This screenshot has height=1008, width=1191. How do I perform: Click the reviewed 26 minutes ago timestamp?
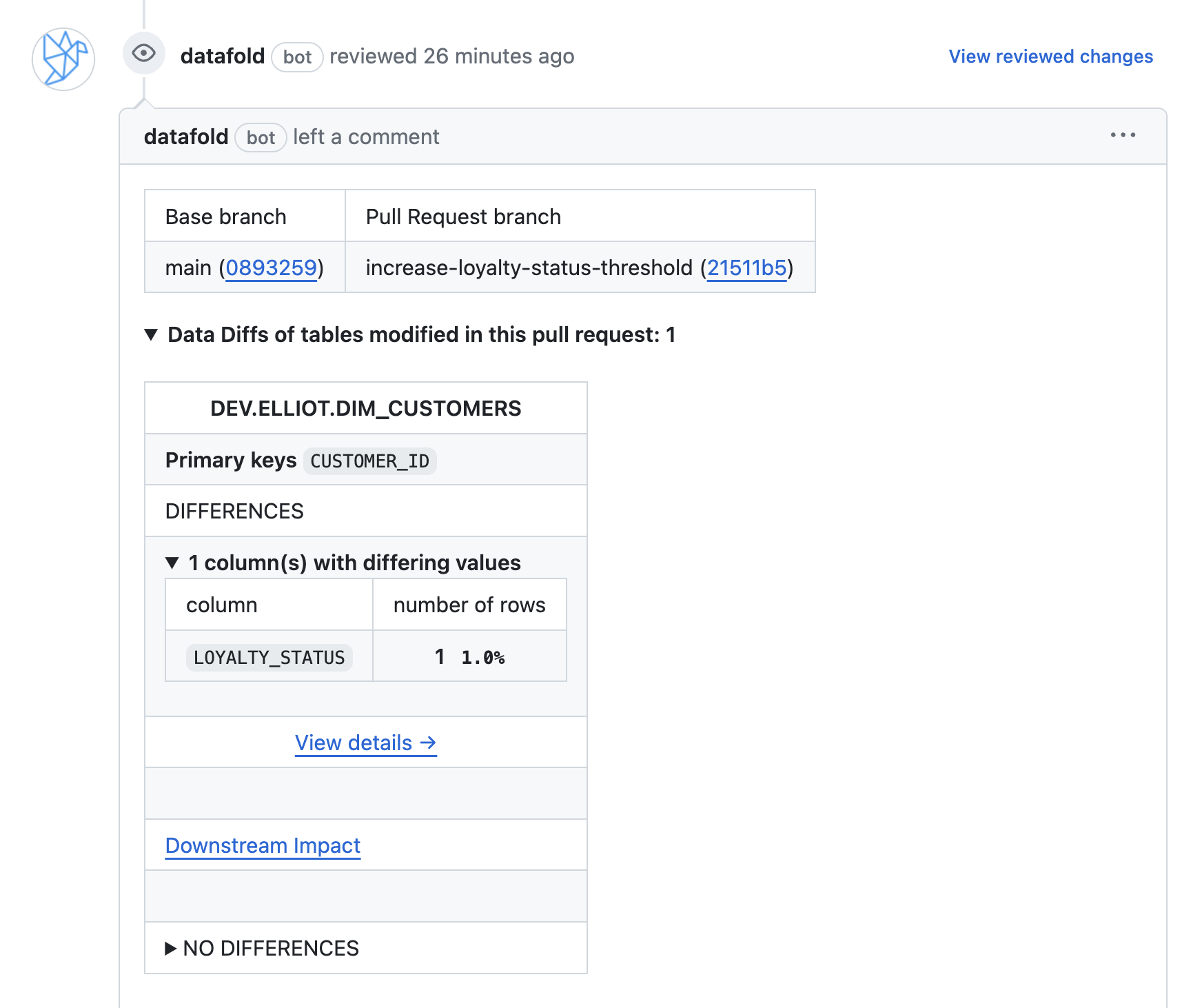451,56
